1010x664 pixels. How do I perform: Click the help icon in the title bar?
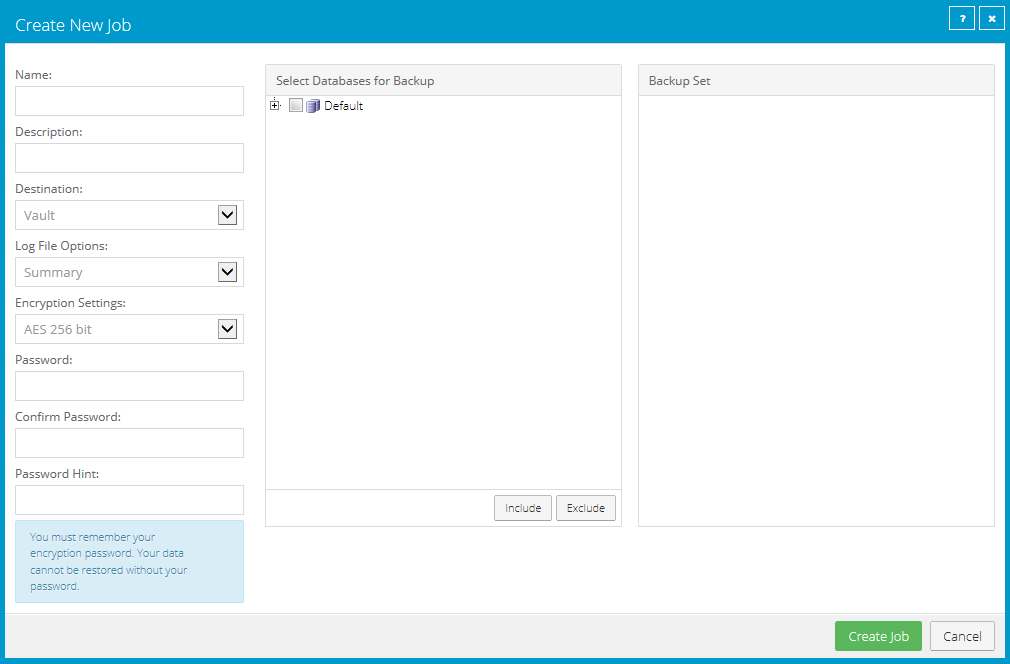click(x=961, y=18)
